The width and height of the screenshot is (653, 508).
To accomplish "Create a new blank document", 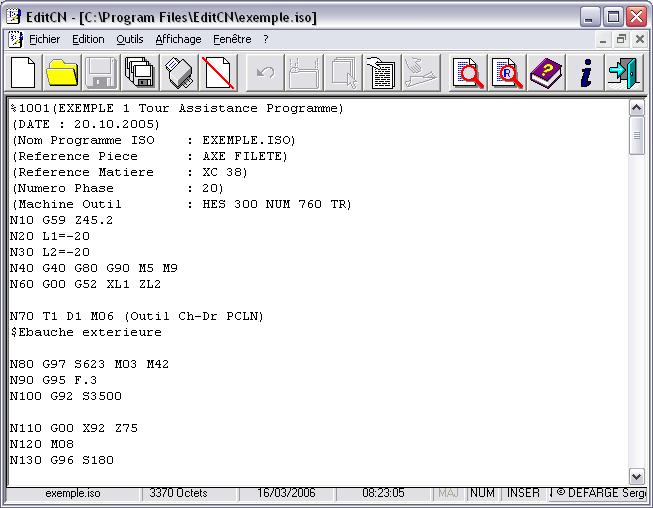I will [x=24, y=73].
